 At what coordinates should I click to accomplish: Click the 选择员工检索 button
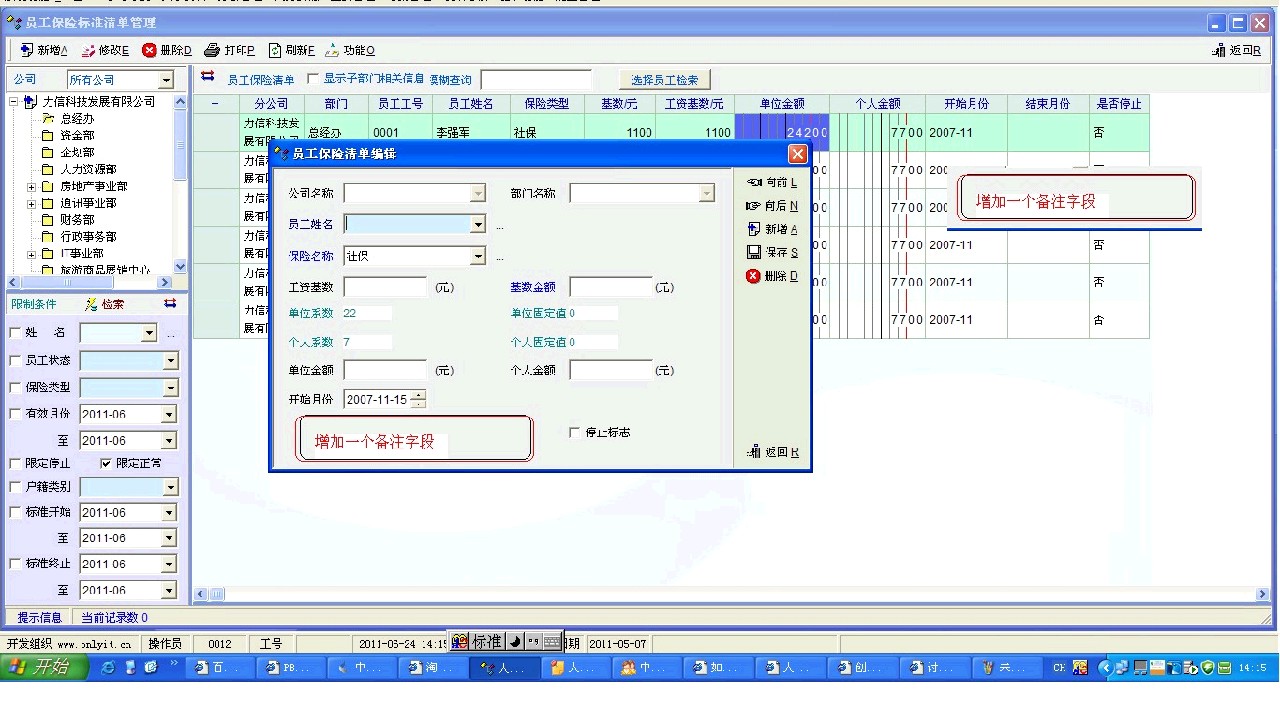664,80
